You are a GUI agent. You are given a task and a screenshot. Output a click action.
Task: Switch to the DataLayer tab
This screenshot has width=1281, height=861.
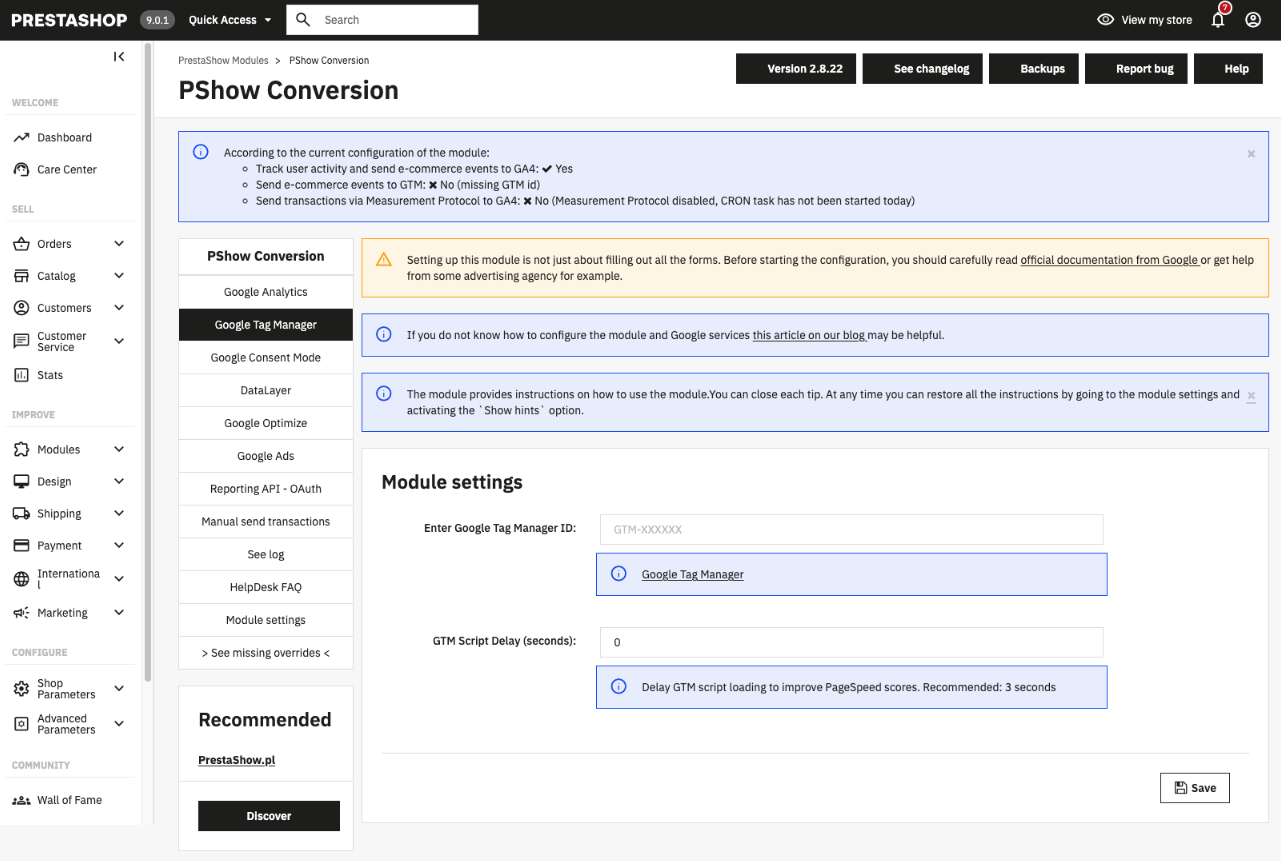266,391
